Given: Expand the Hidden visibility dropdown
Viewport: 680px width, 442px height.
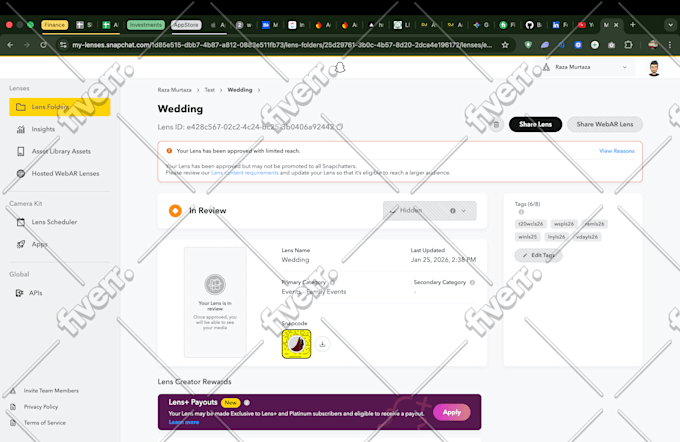Looking at the screenshot, I should [x=429, y=210].
